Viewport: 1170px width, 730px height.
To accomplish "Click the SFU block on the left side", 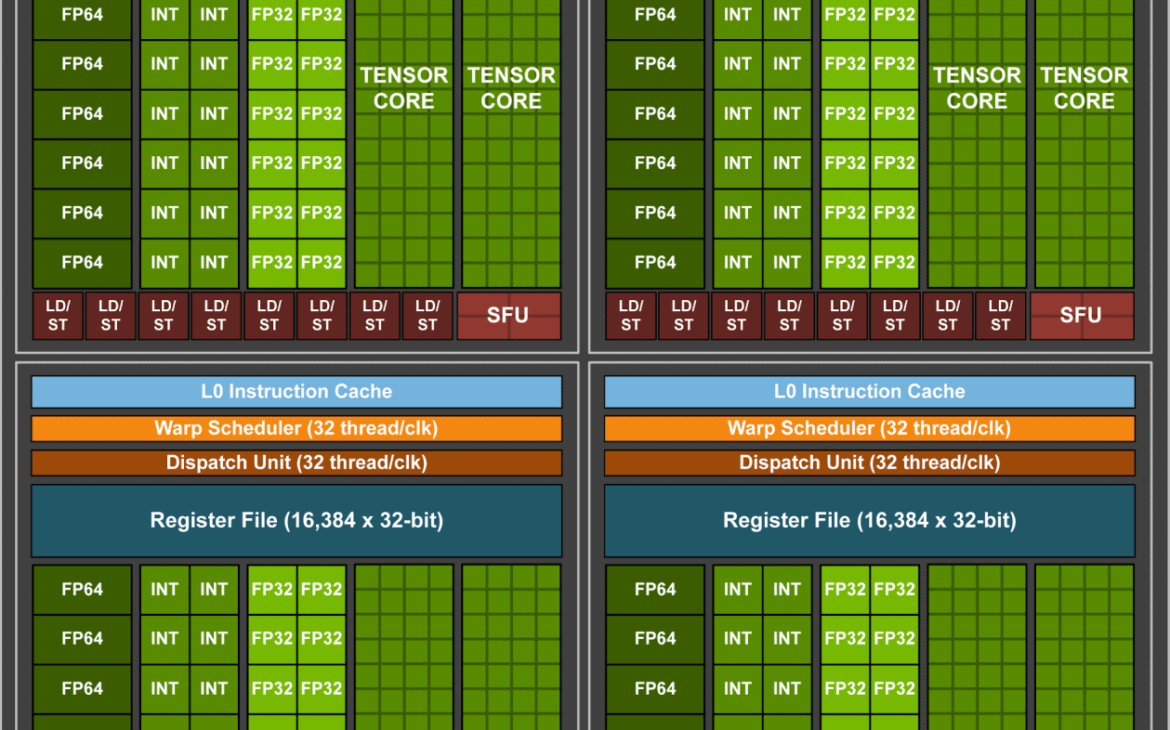I will point(508,316).
